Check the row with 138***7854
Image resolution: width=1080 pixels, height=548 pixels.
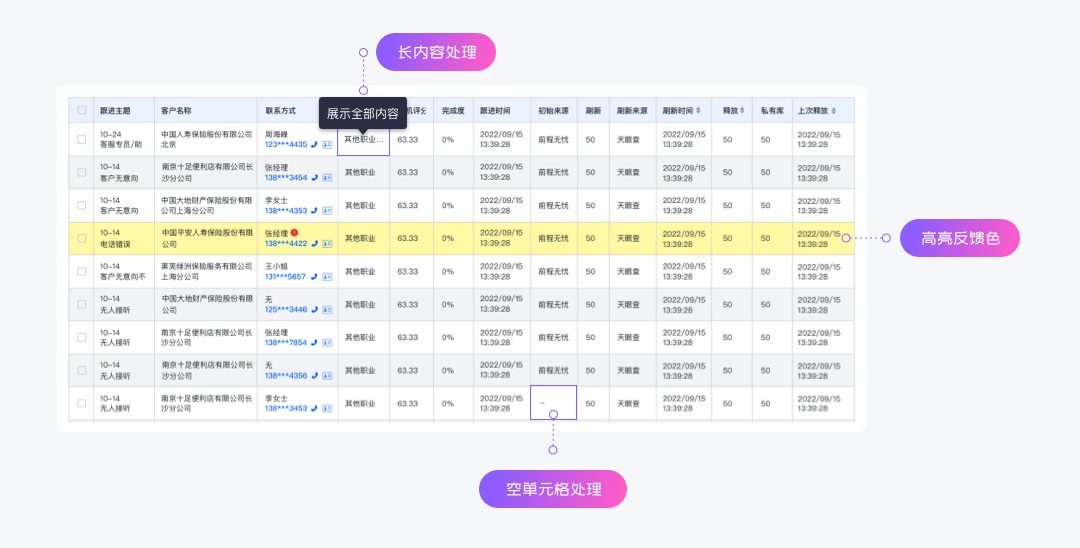[x=82, y=337]
